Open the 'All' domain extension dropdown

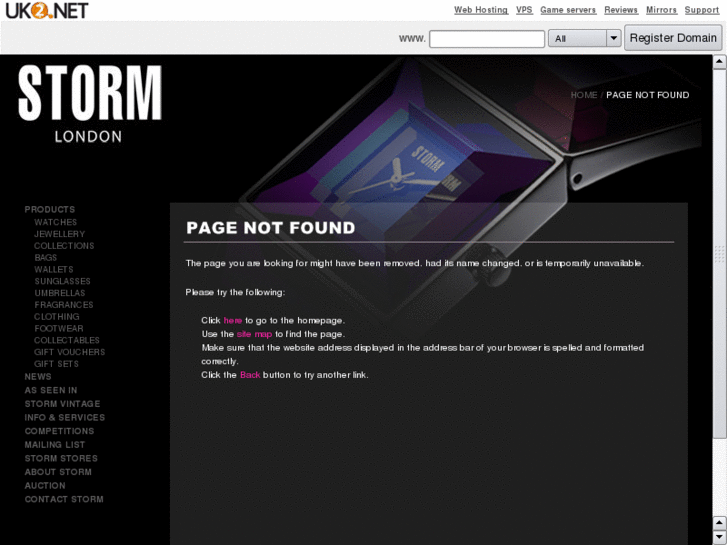pyautogui.click(x=584, y=38)
